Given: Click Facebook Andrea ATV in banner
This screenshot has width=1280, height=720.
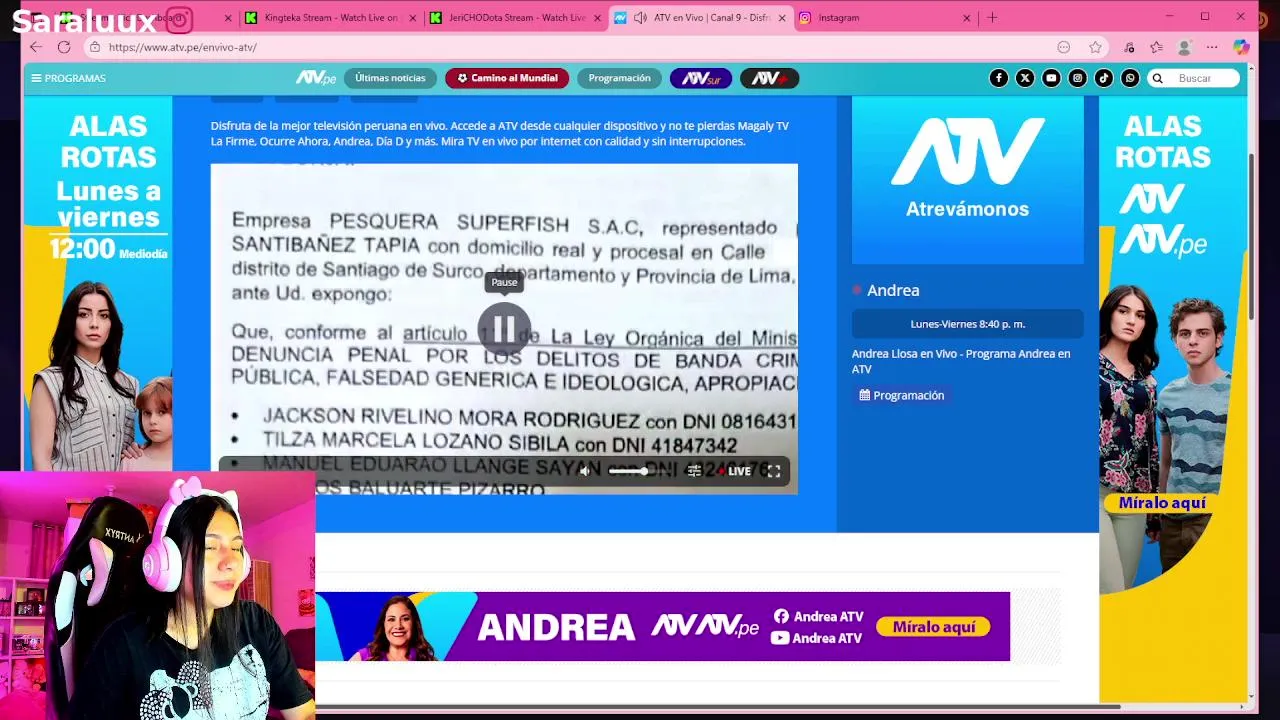Looking at the screenshot, I should pyautogui.click(x=818, y=616).
